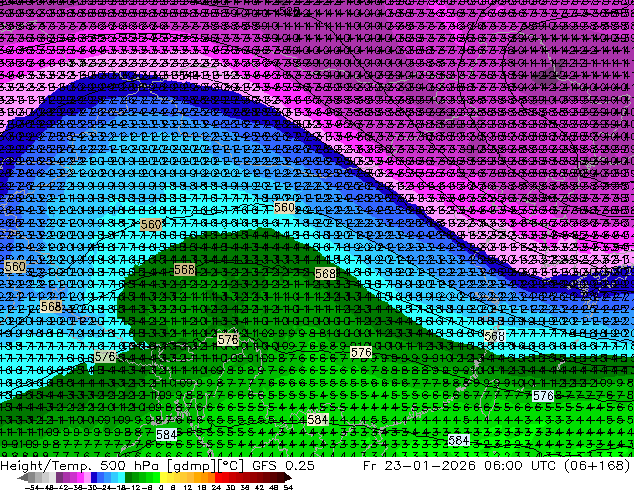Click the "[°C]" unit label
This screenshot has height=490, width=634.
coord(231,466)
